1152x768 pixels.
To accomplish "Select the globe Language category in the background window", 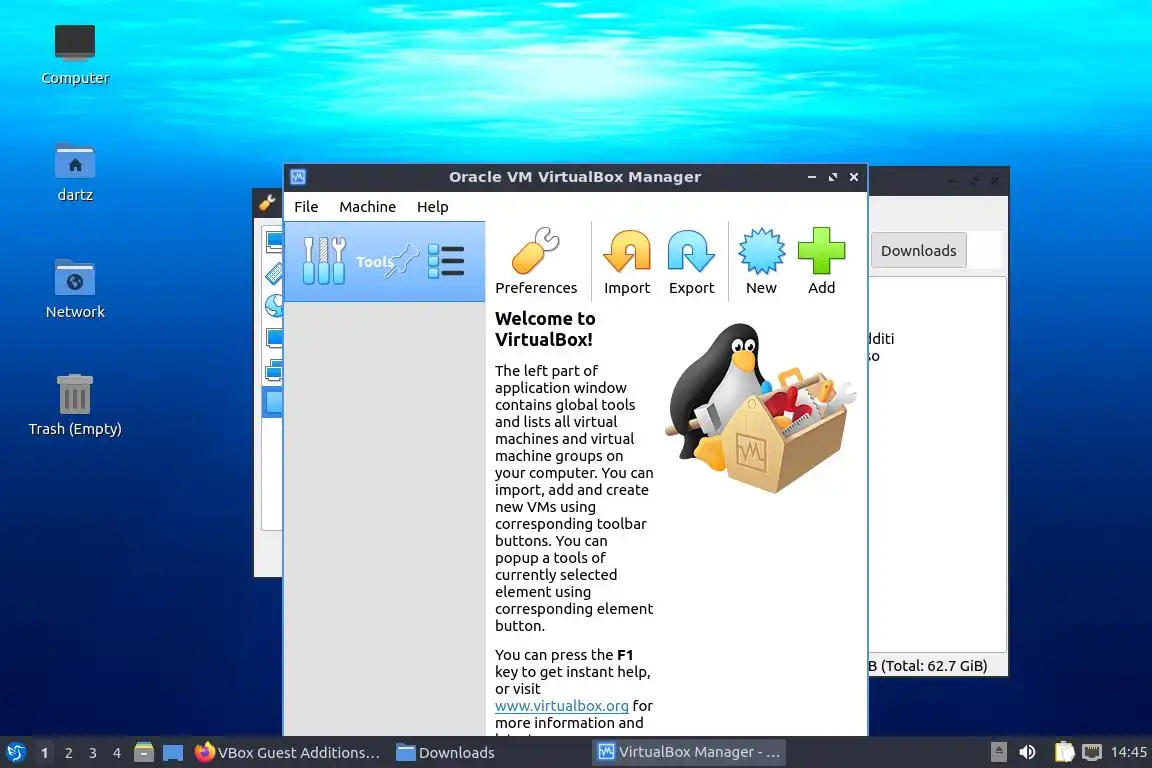I will 274,304.
